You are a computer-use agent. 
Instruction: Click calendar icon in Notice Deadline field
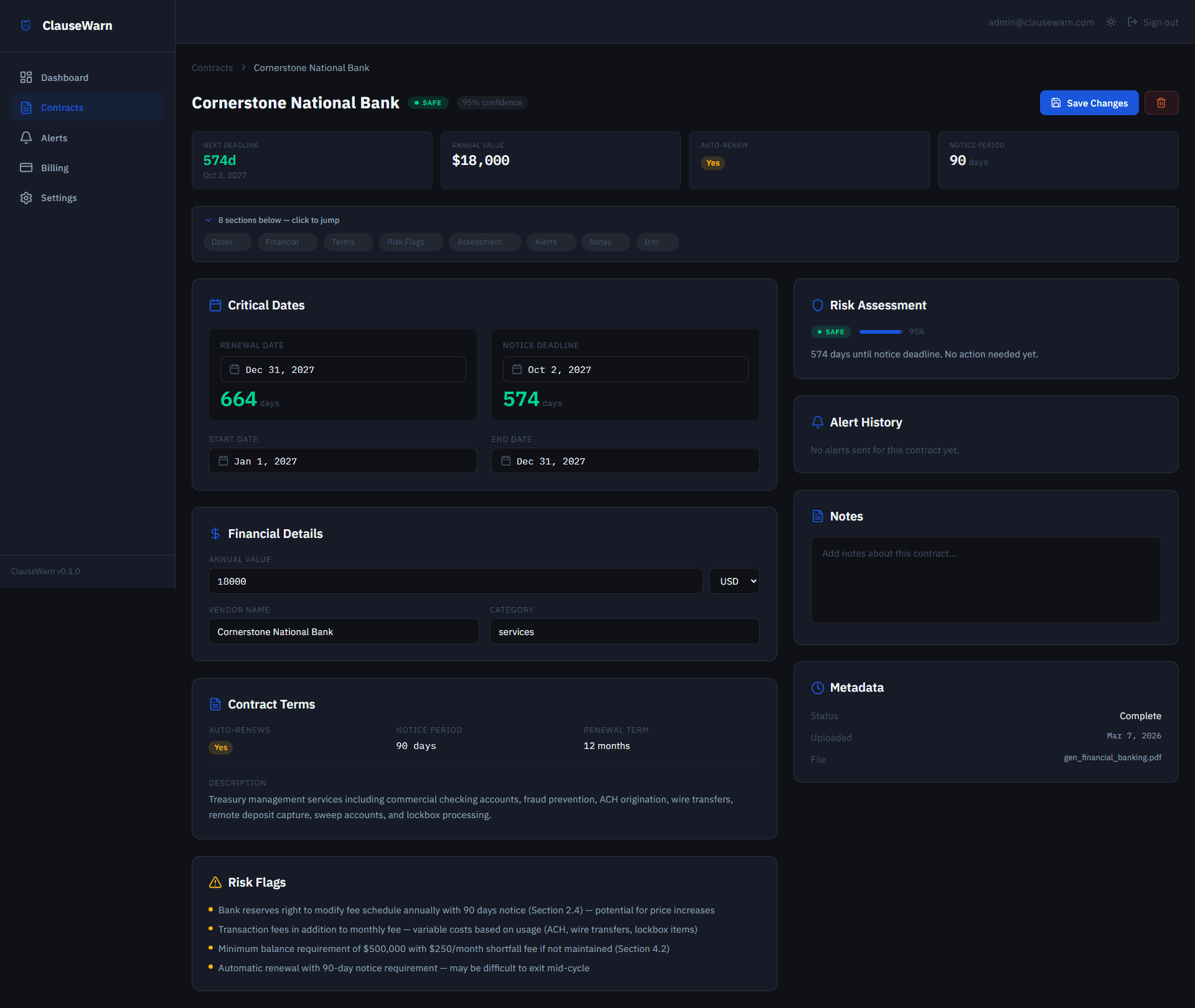click(517, 369)
